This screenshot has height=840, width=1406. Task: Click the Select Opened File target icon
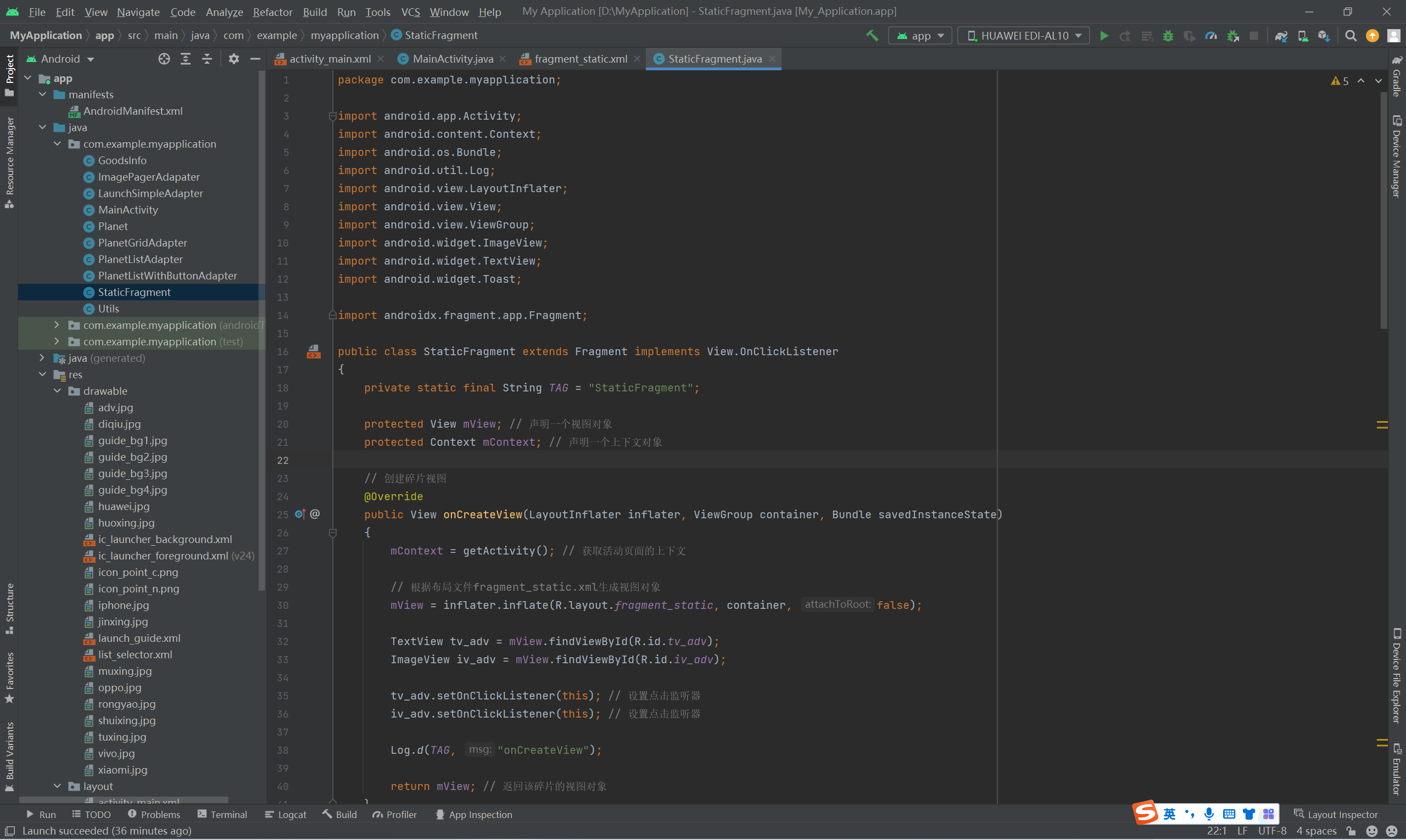click(164, 59)
